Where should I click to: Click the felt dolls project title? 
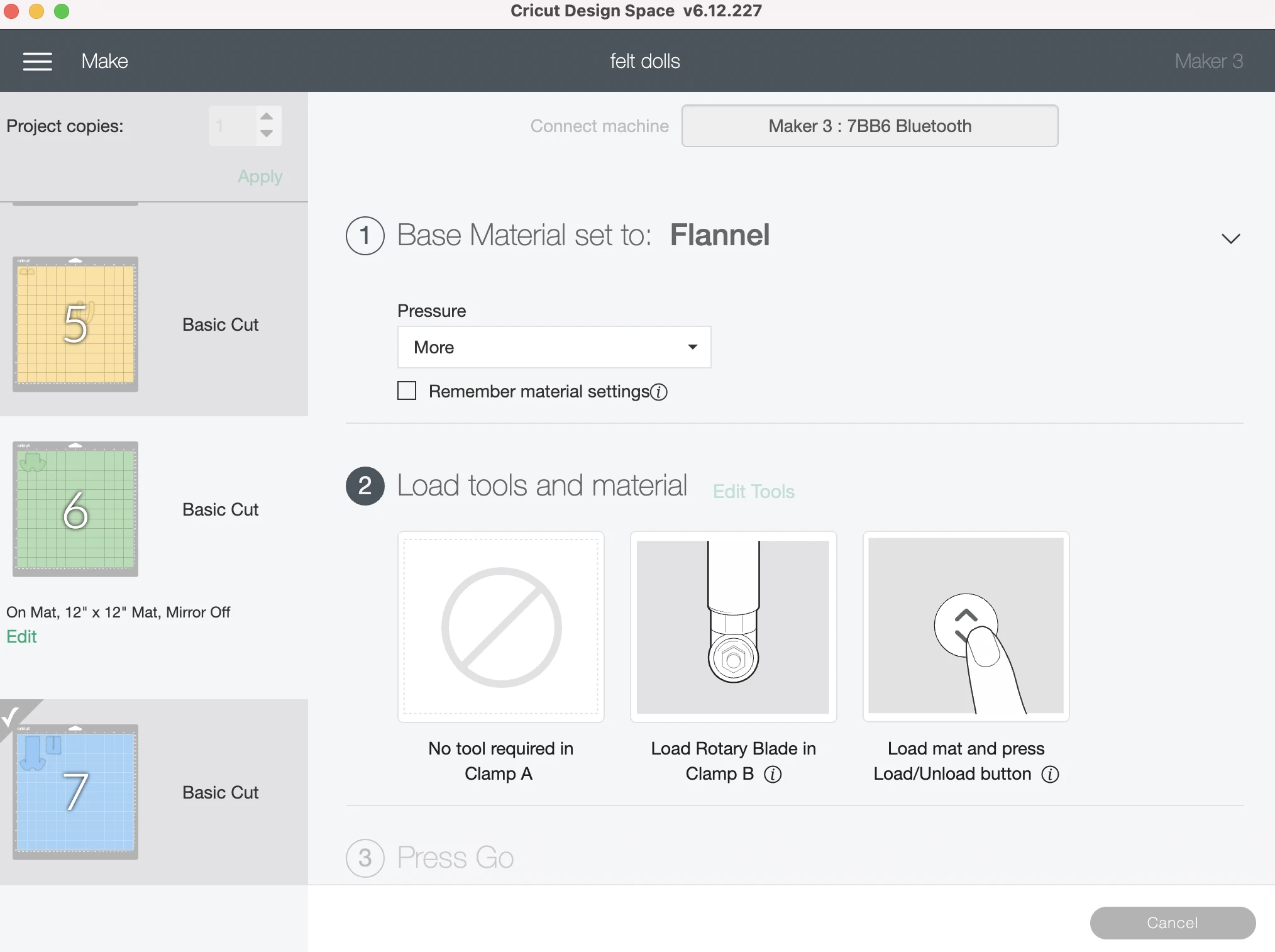[x=645, y=61]
